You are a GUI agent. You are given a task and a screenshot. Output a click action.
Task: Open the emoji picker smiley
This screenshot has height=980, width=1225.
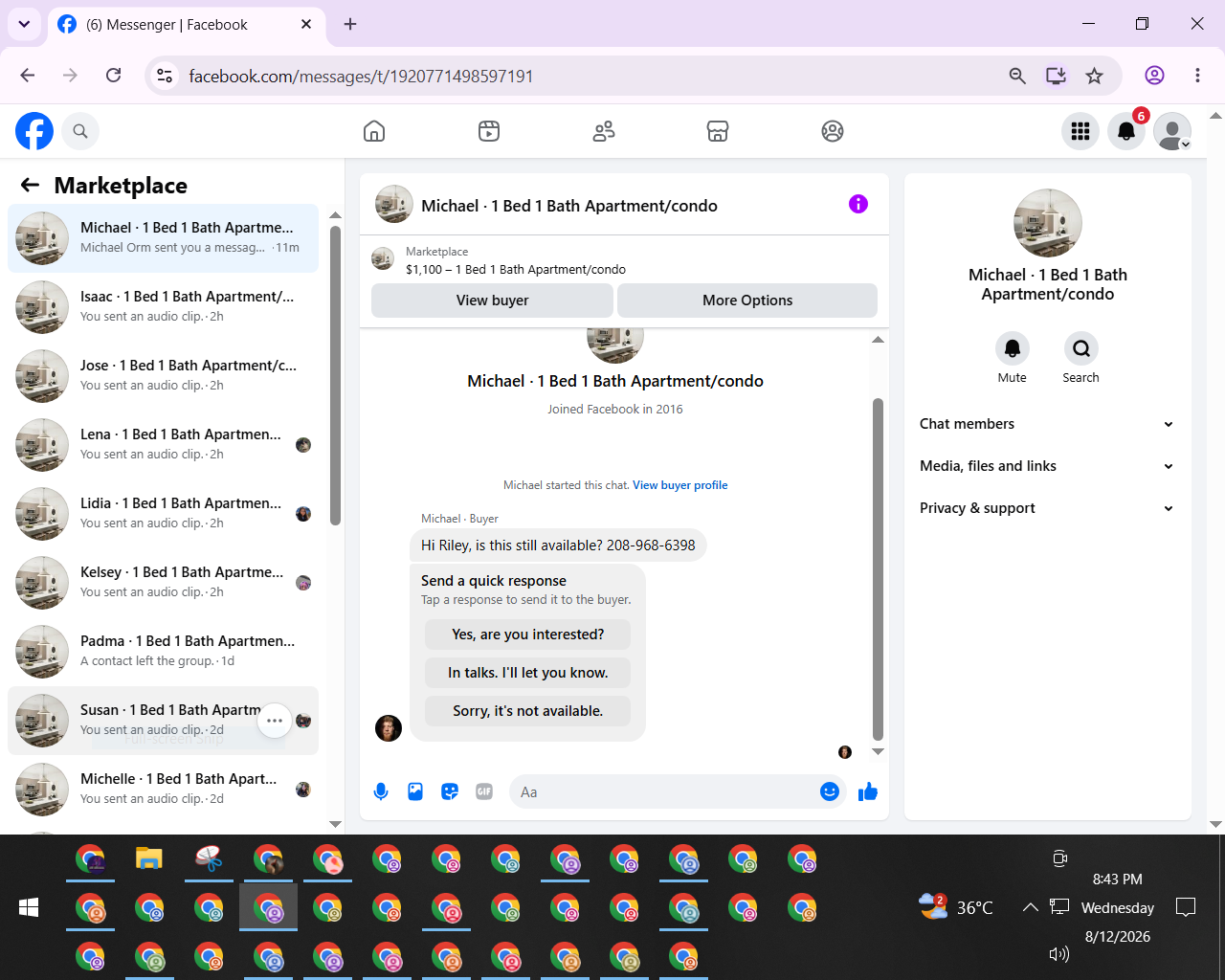click(x=830, y=791)
